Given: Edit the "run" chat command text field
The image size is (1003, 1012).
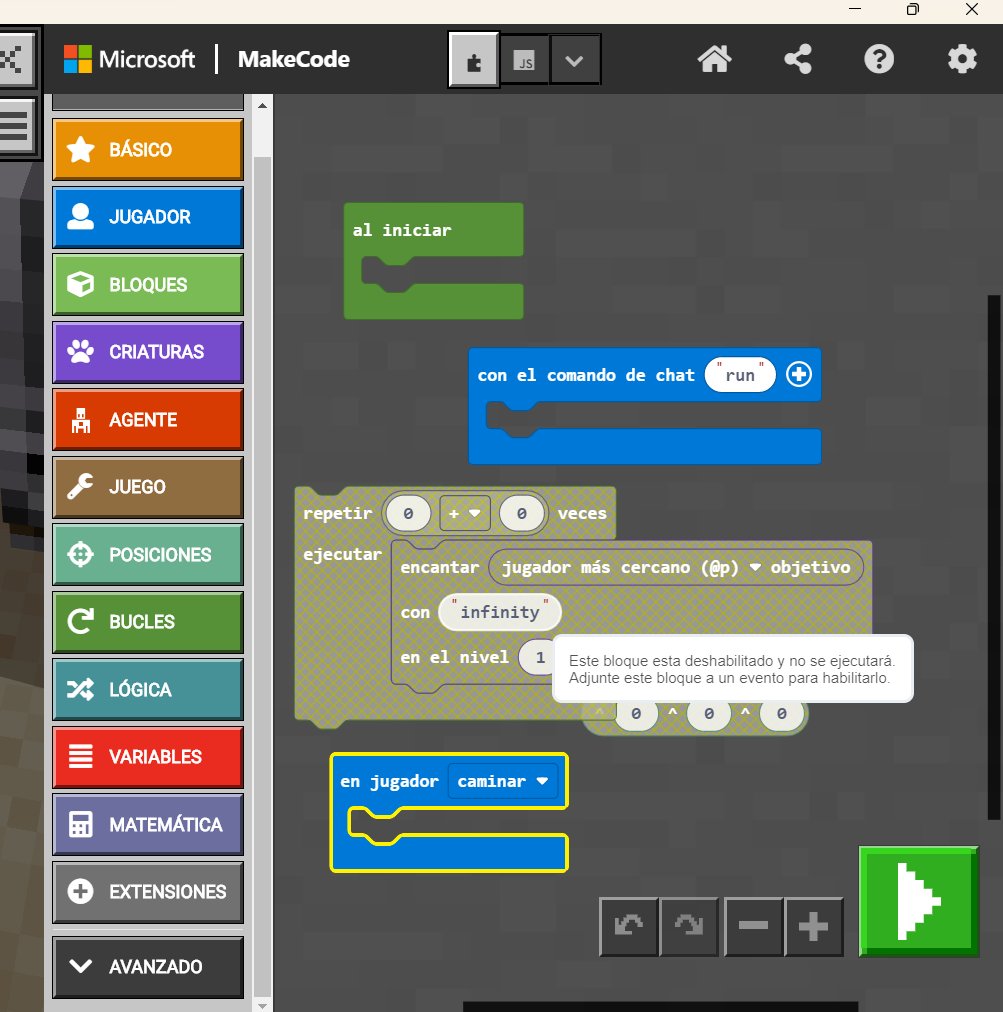Looking at the screenshot, I should pos(740,376).
